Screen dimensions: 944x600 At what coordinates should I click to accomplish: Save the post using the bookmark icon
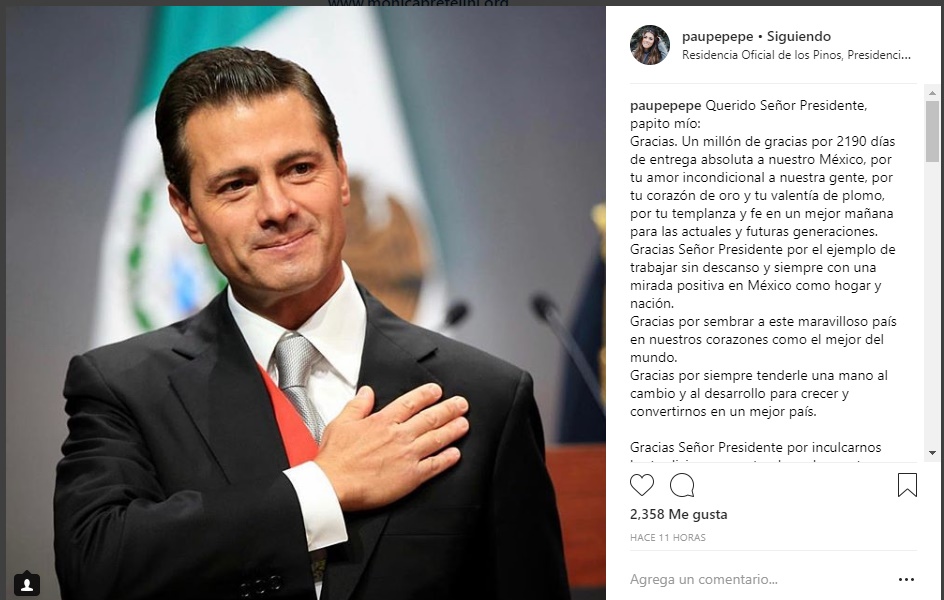(907, 485)
